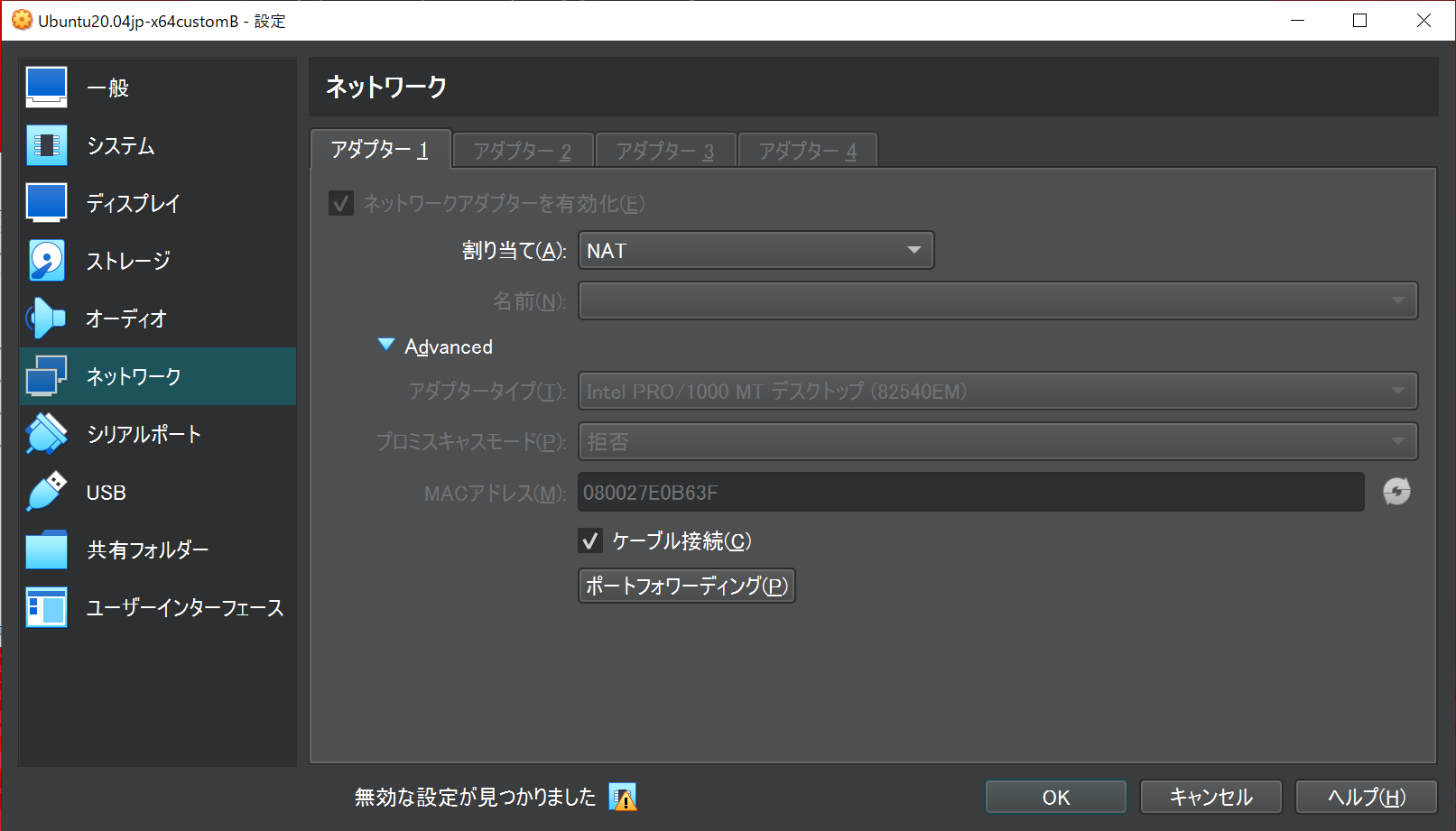Viewport: 1456px width, 831px height.
Task: Open the 名前 dropdown
Action: 997,300
